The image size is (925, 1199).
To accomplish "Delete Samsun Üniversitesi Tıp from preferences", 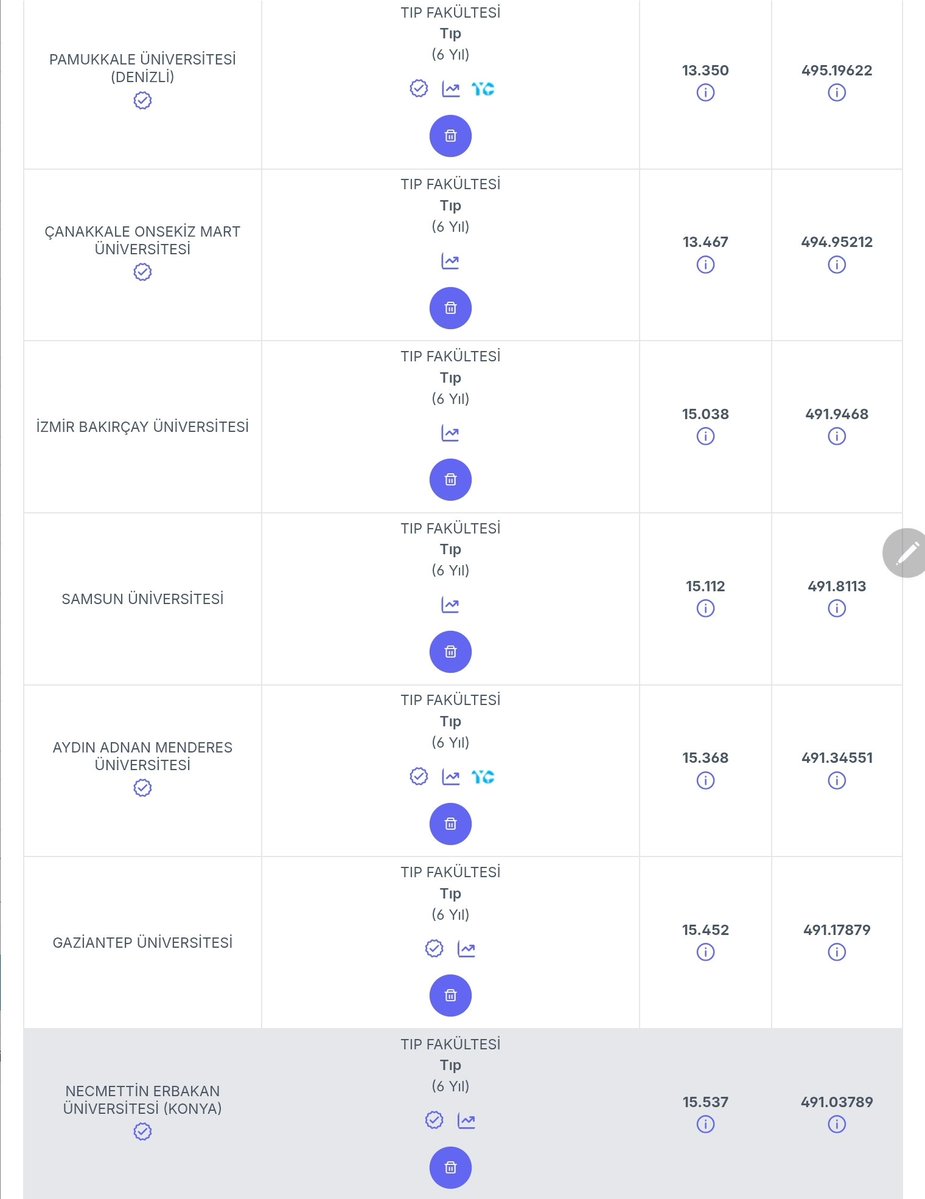I will click(x=450, y=651).
